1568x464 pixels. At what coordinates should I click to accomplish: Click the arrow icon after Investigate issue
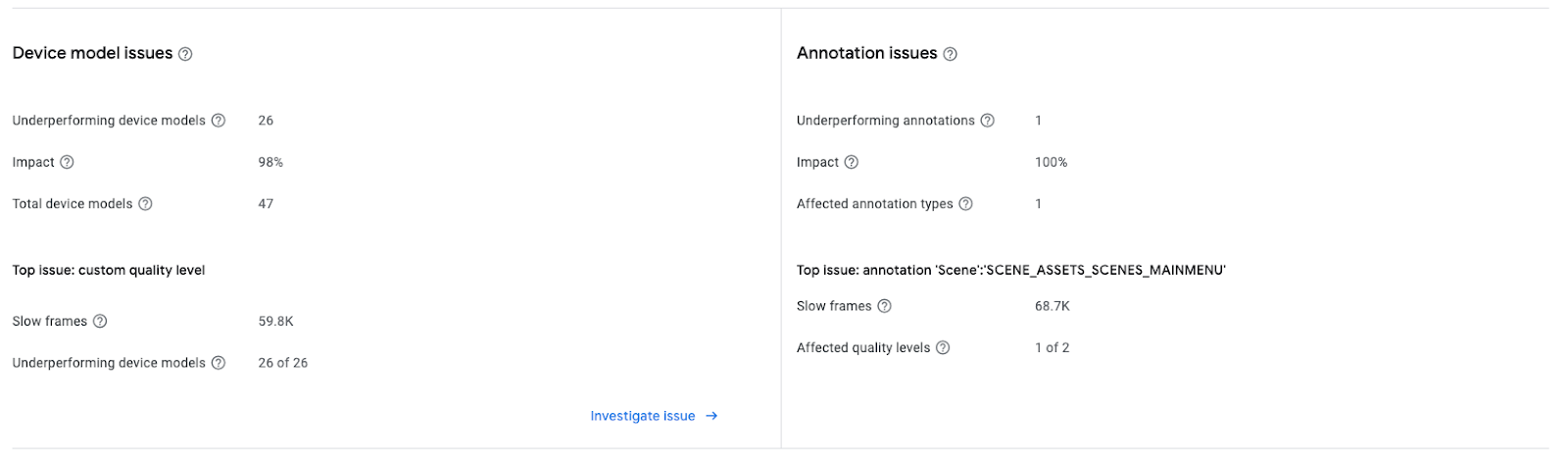pyautogui.click(x=711, y=416)
